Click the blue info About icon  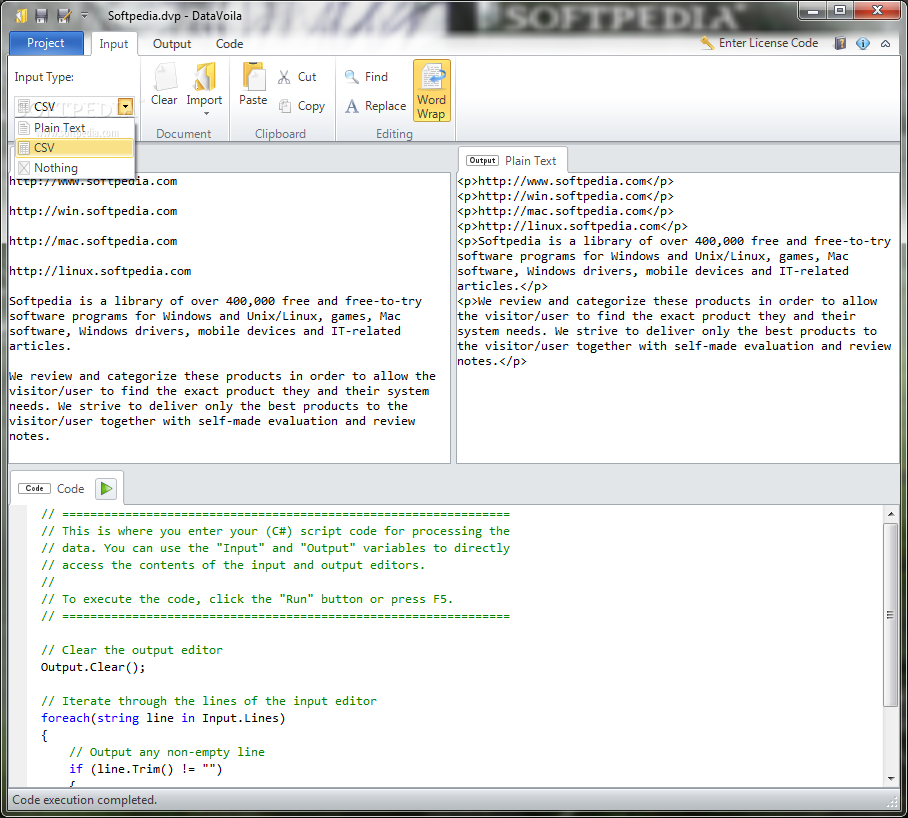(x=862, y=43)
